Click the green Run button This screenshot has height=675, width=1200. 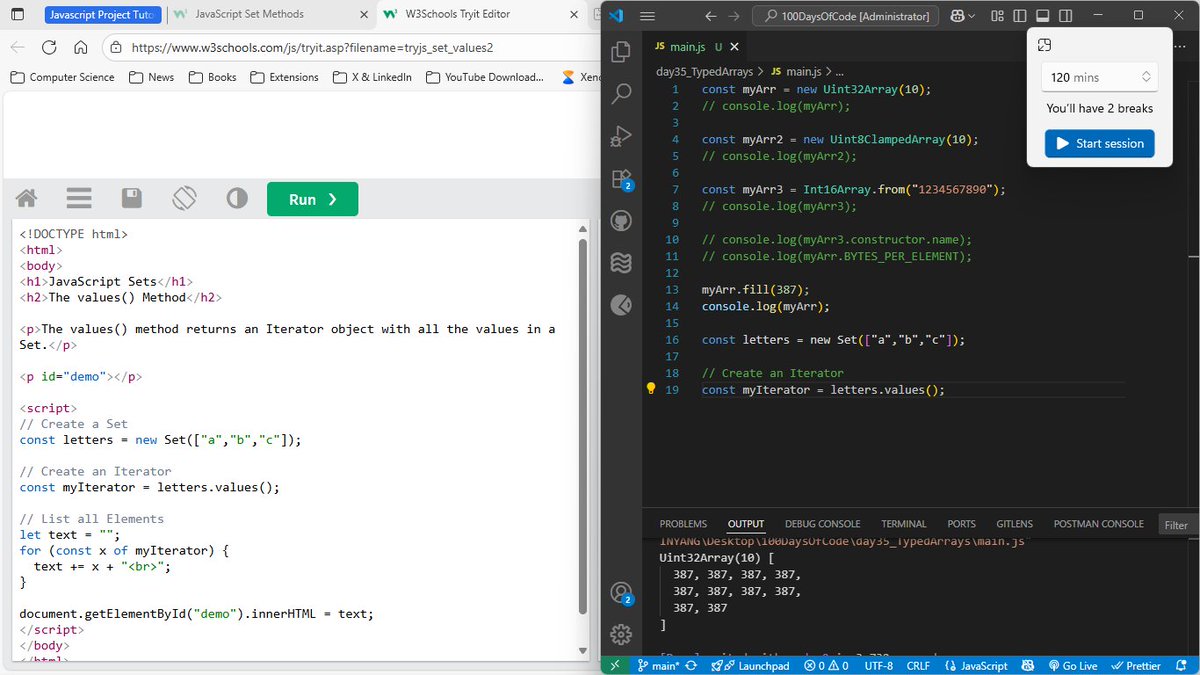[x=312, y=199]
